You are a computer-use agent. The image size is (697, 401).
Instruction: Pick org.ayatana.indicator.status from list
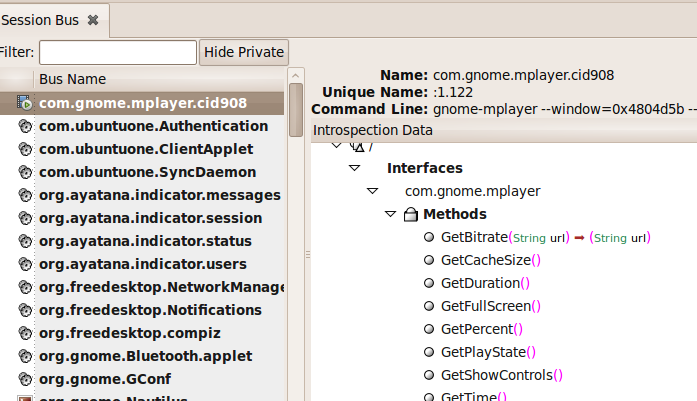145,241
